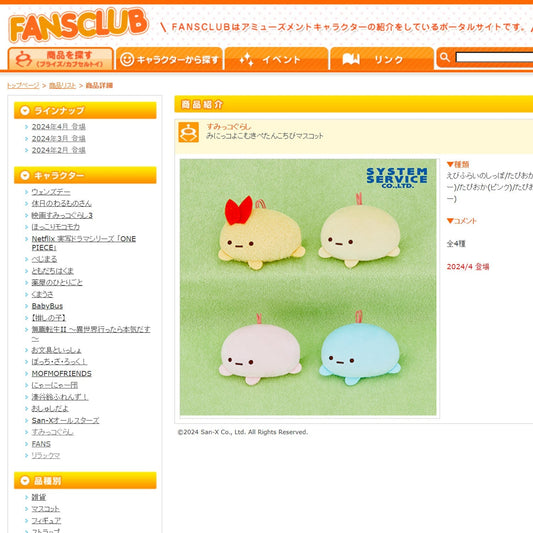The width and height of the screenshot is (533, 533).
Task: Click the orange prize icon beside すみっコぐらし title
Action: coord(189,132)
